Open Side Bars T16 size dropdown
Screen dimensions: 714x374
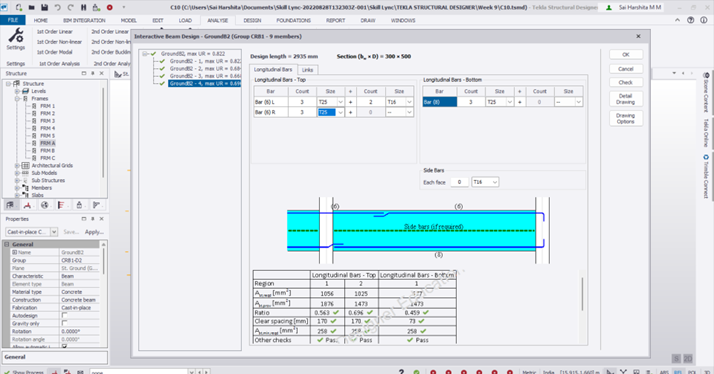495,182
